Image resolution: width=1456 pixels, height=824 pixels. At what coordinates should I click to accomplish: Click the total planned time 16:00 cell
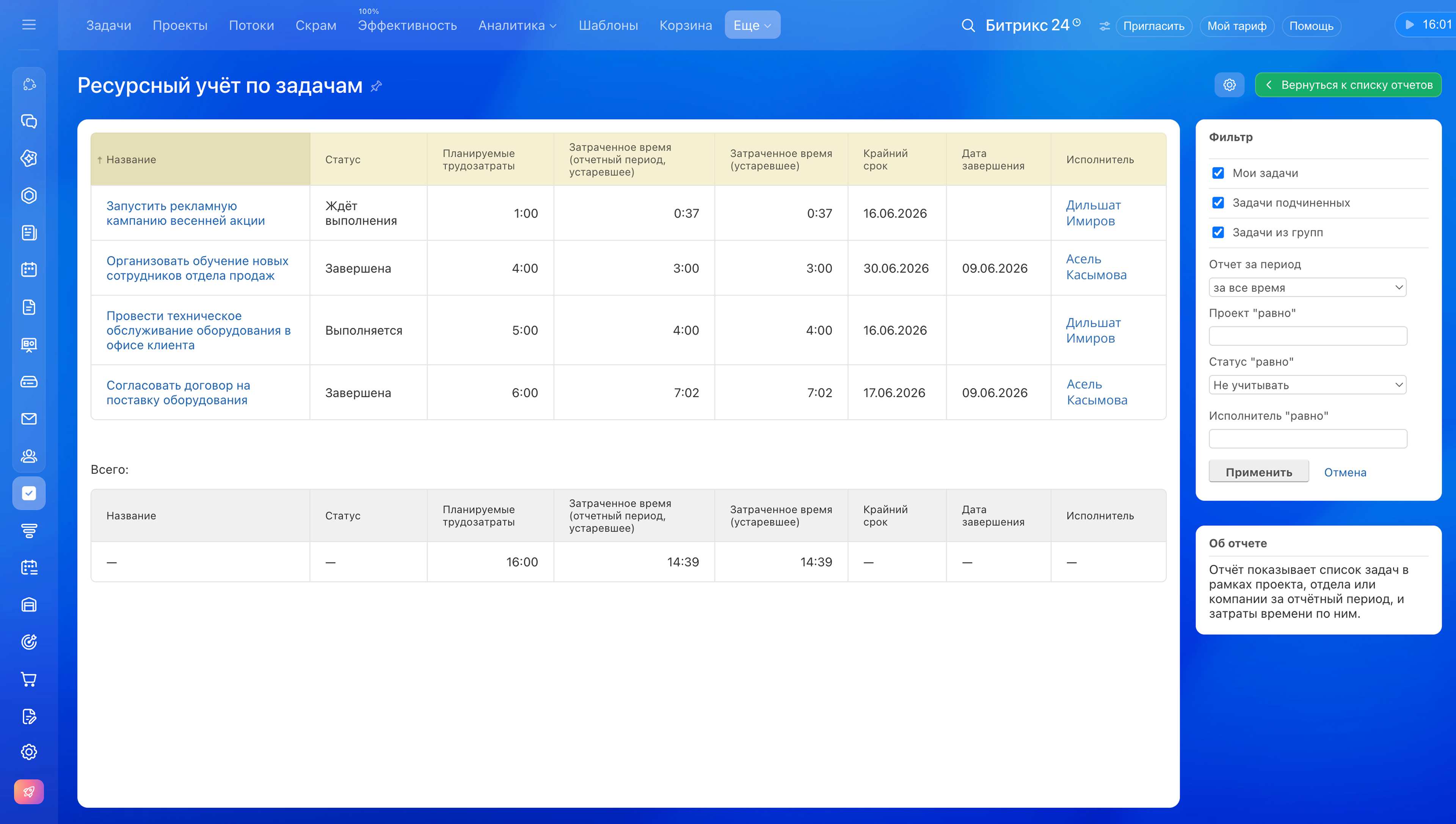coord(490,562)
